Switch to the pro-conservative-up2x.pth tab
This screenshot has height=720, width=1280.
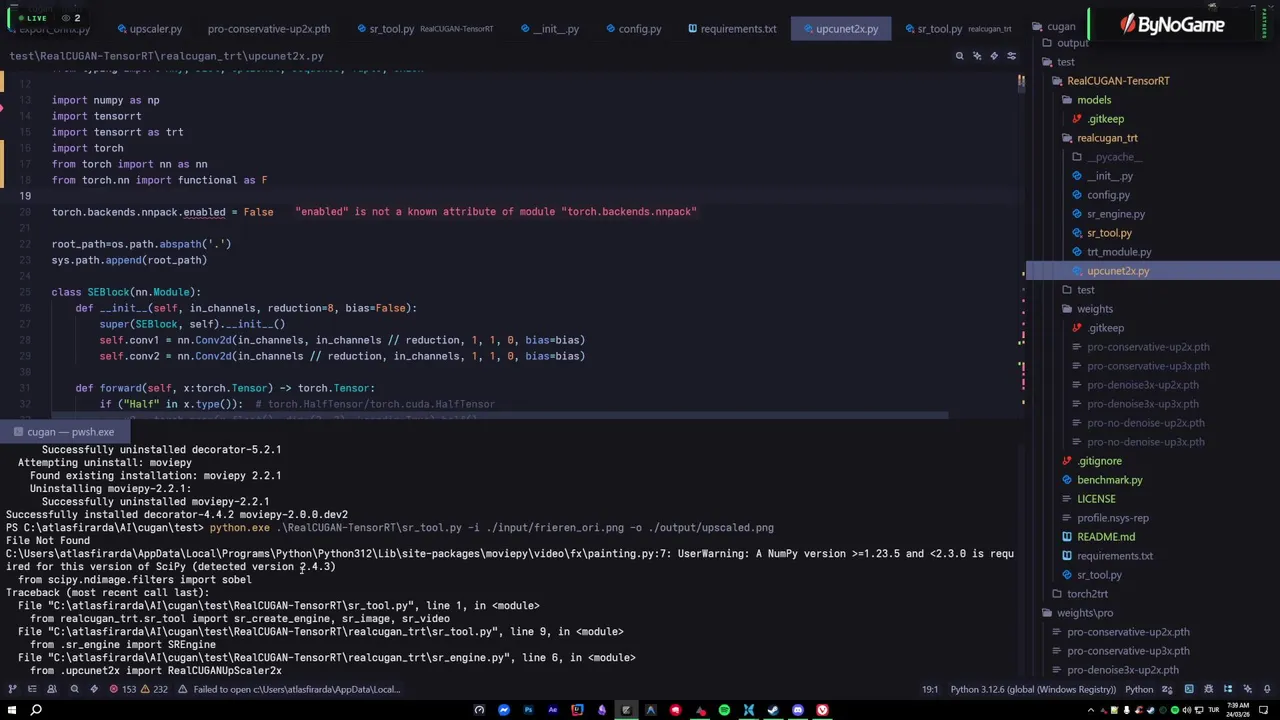coord(268,29)
